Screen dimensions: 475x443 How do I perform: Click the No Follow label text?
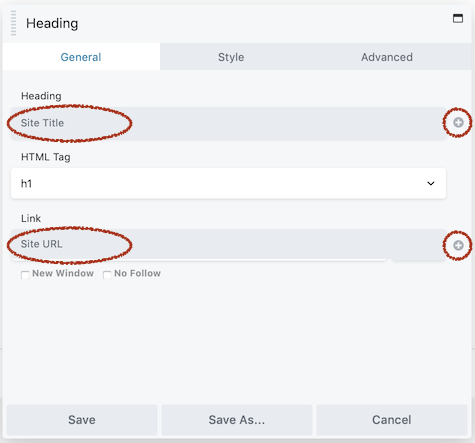coord(137,273)
